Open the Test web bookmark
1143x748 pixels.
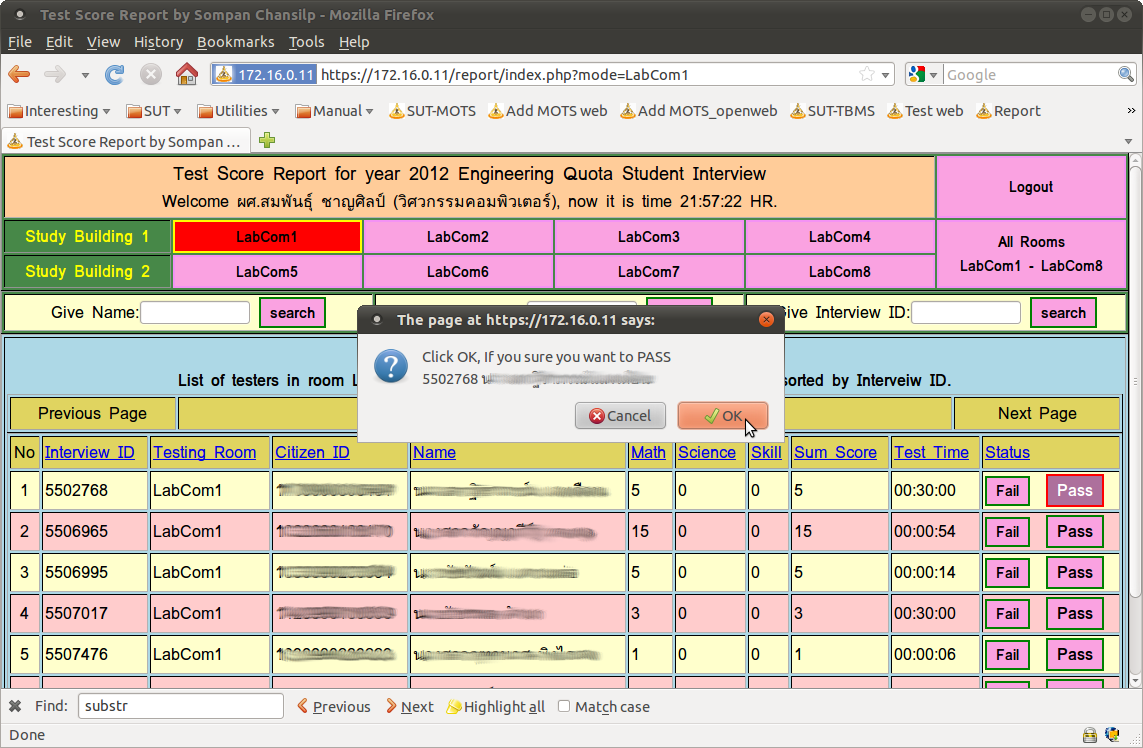pyautogui.click(x=925, y=111)
